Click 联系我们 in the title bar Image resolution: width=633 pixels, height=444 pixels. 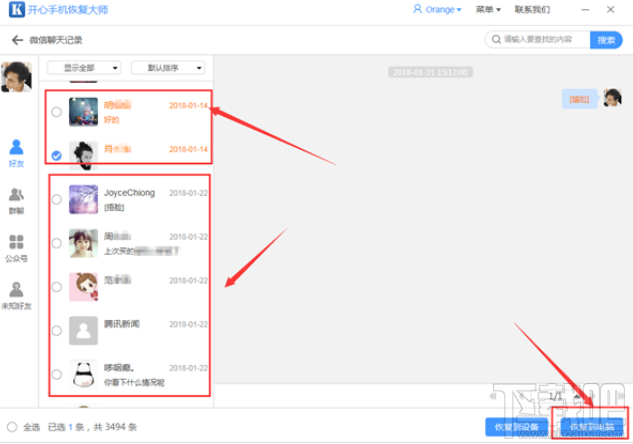[532, 9]
